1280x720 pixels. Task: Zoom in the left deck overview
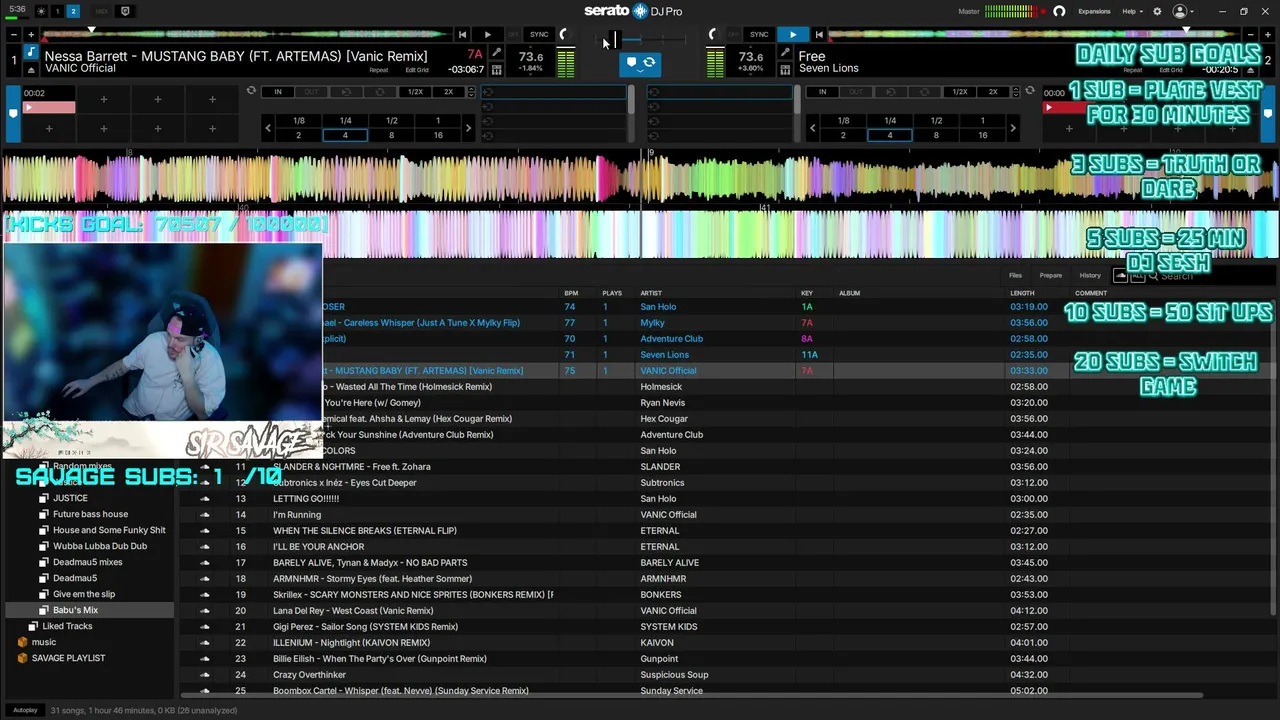coord(30,35)
